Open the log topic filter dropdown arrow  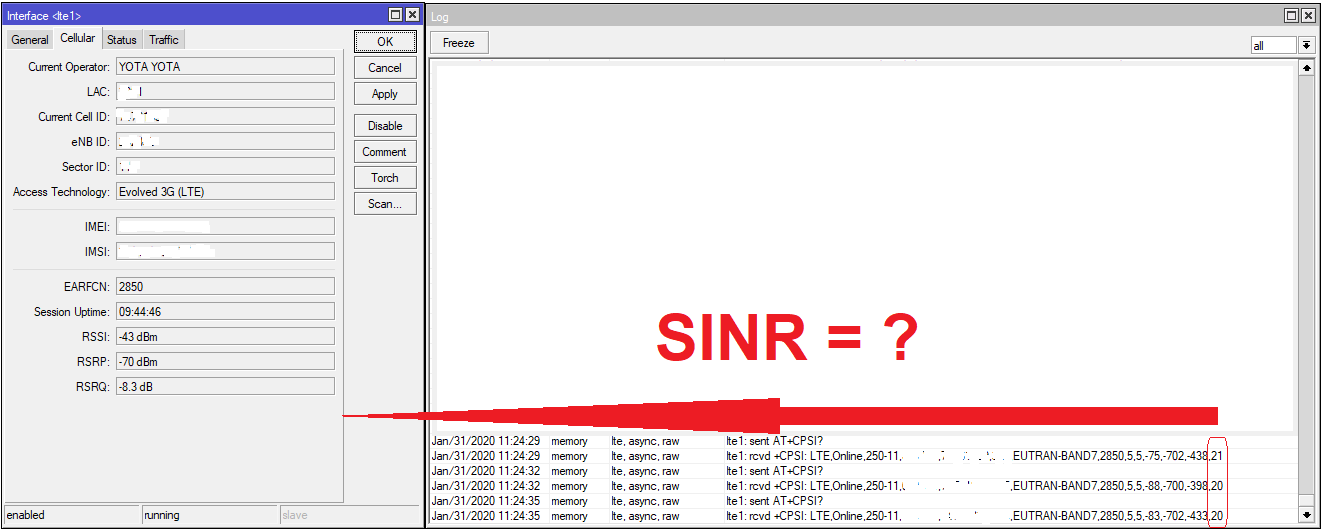(1306, 45)
